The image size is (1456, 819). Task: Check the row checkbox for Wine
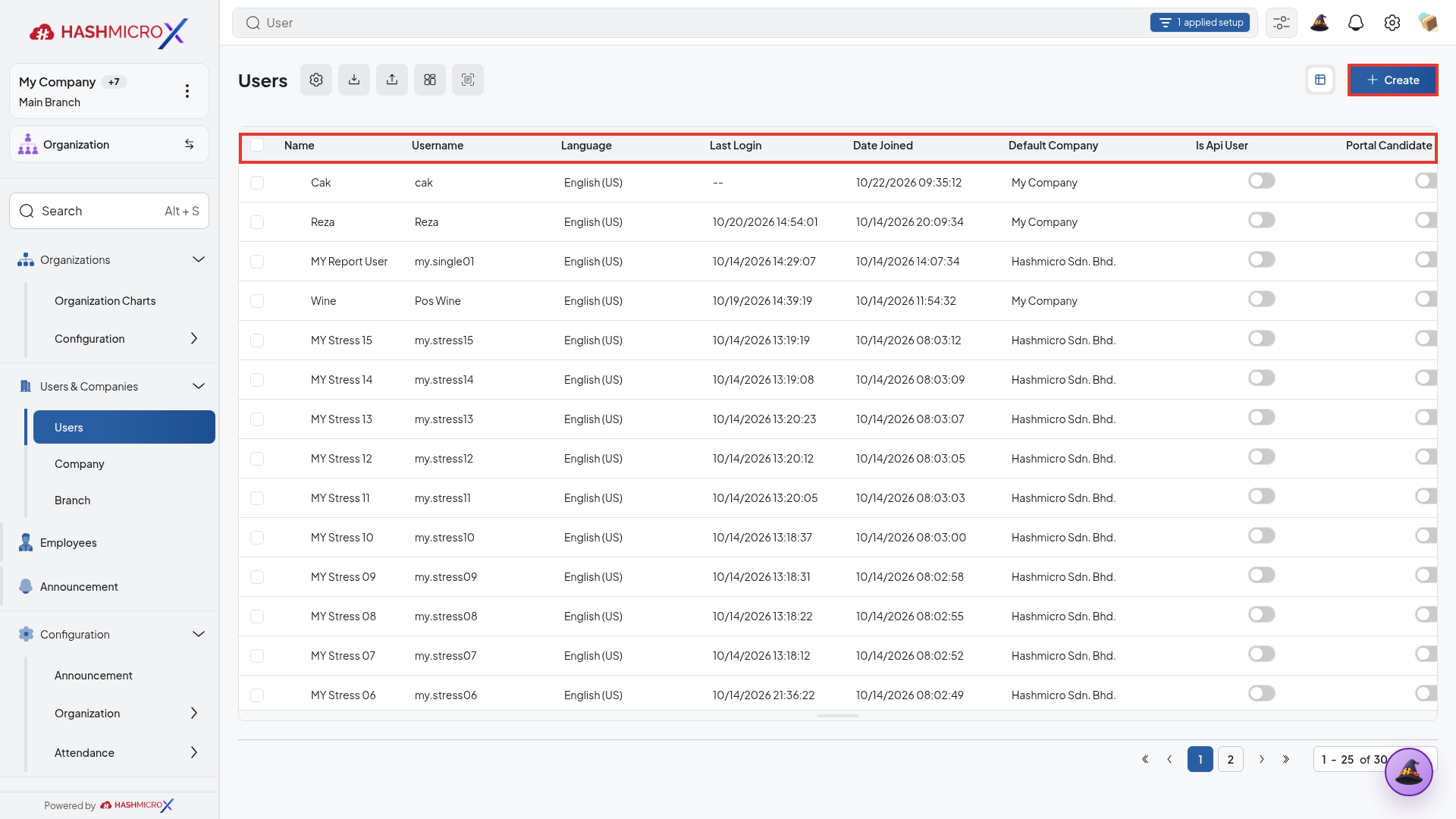click(257, 301)
